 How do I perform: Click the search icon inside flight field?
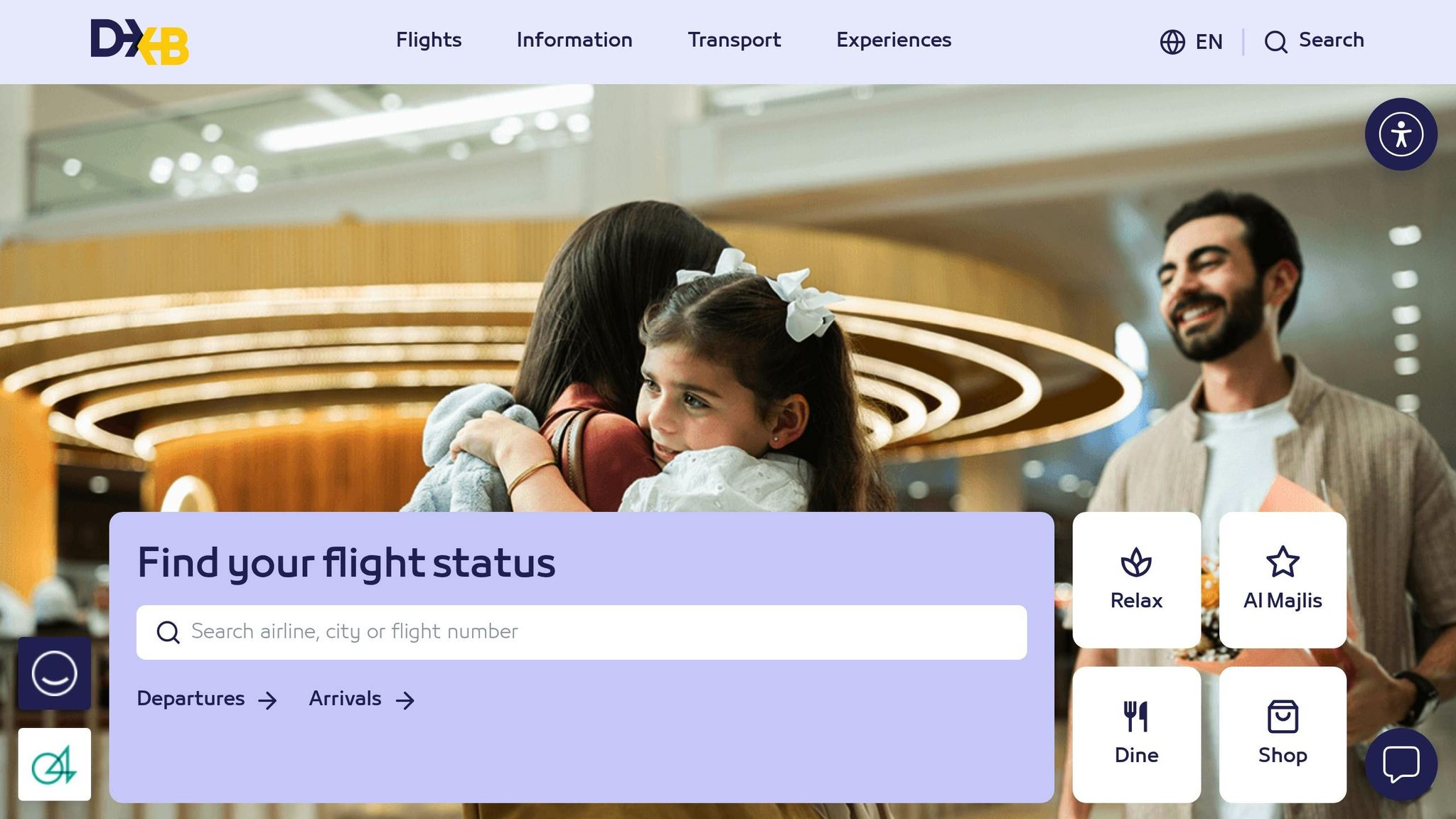[168, 632]
